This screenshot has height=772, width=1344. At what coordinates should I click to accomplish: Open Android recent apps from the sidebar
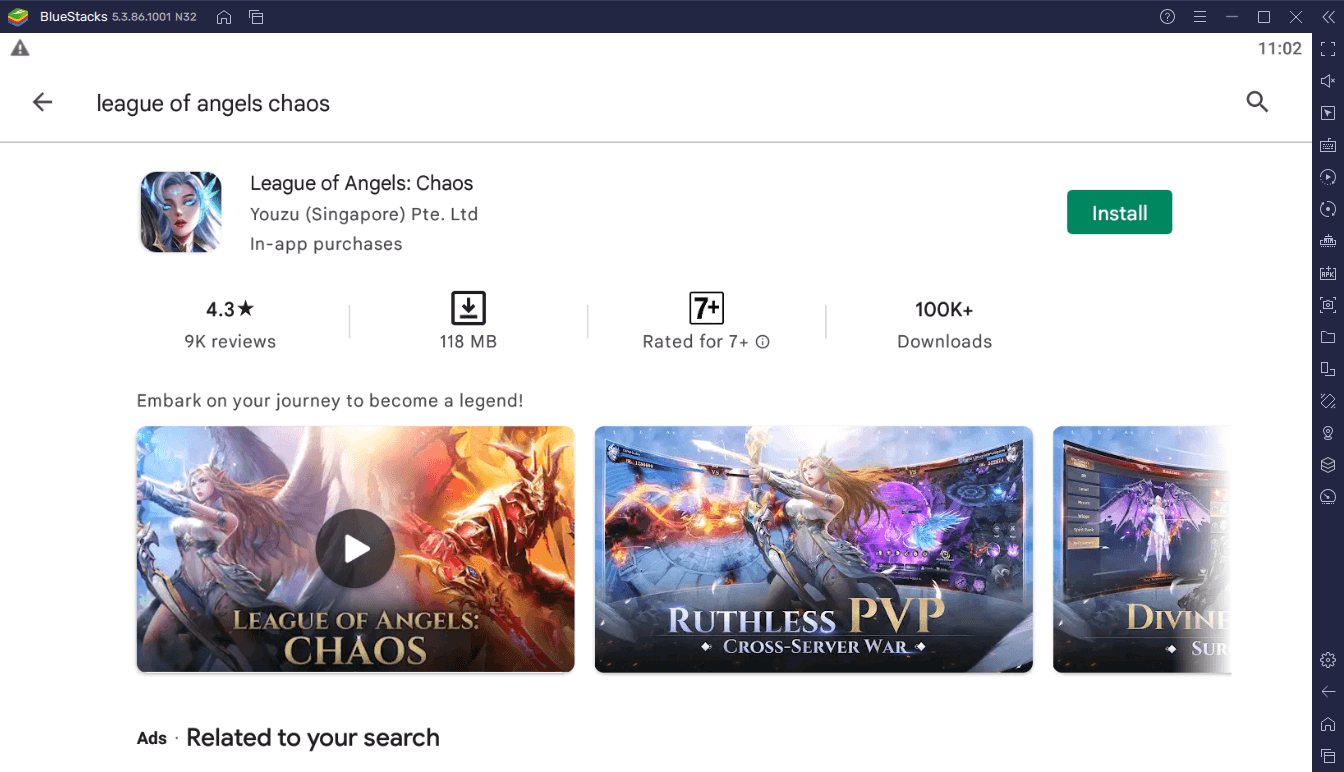click(x=1328, y=756)
